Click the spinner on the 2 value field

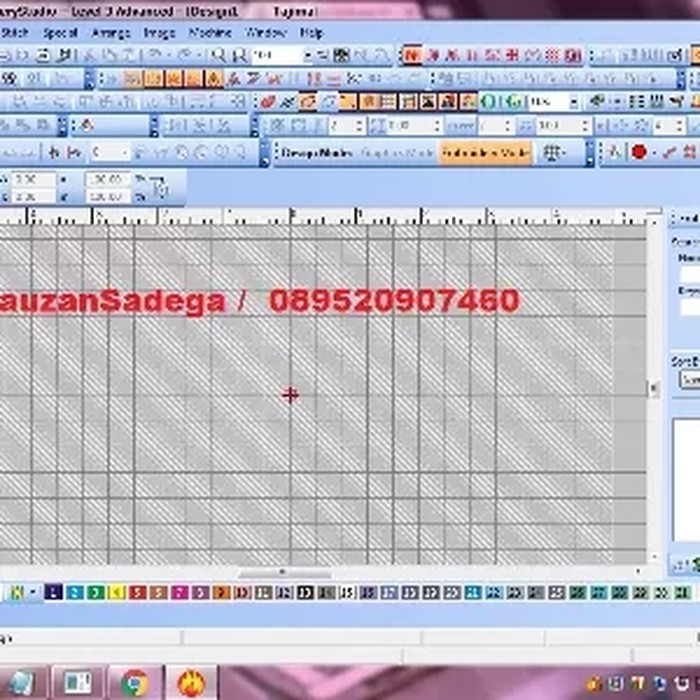click(x=361, y=126)
